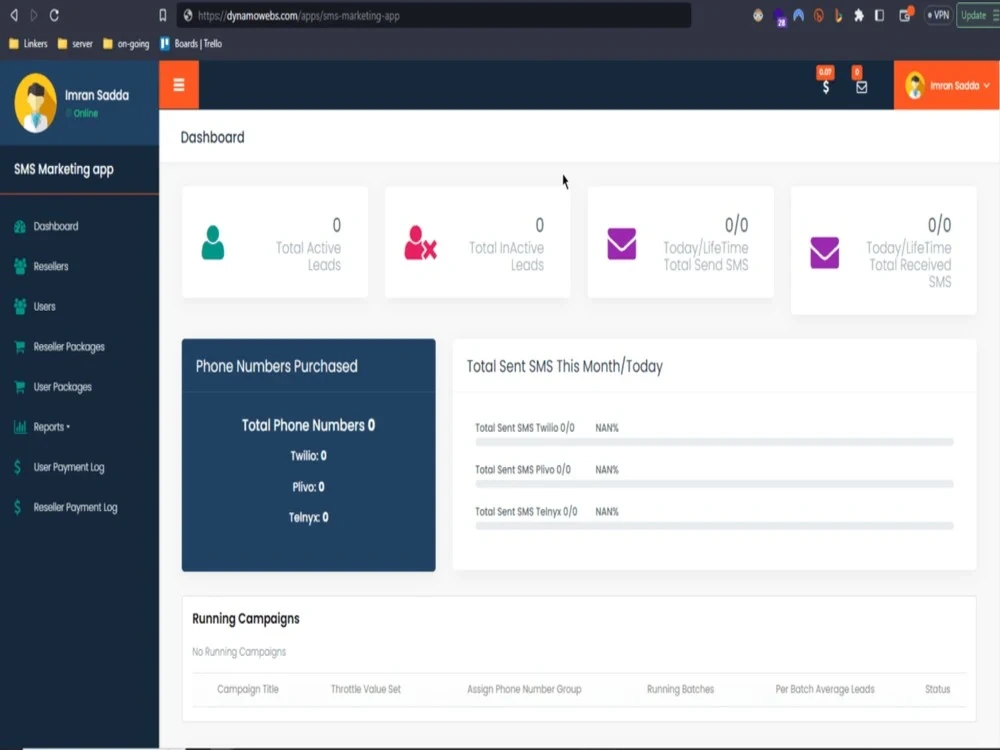Click the Reseller Packages cart icon
1000x750 pixels.
click(20, 347)
